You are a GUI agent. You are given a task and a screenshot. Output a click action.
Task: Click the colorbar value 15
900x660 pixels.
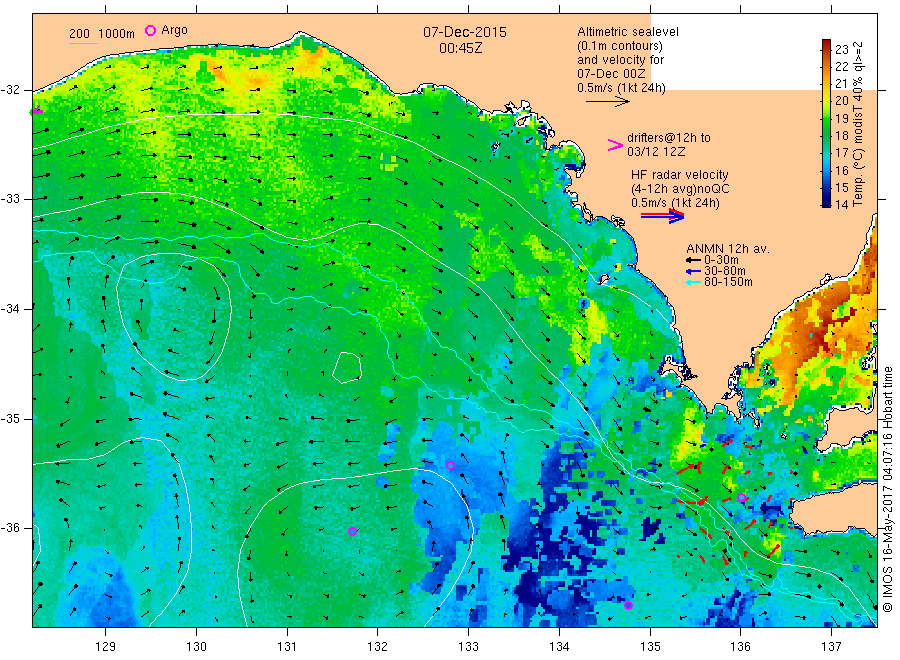(841, 187)
